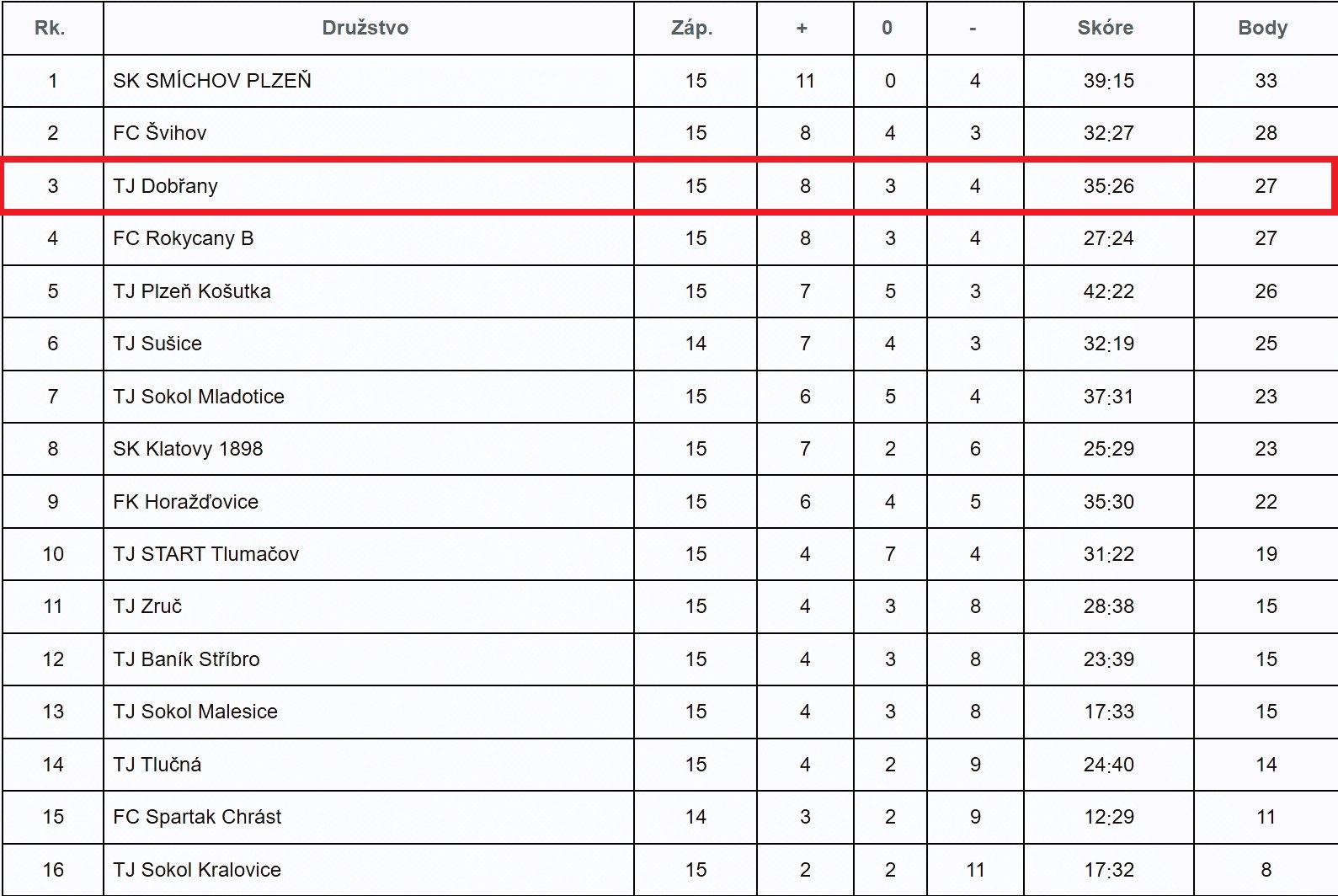The width and height of the screenshot is (1338, 896).
Task: Select FC Spartak Chrást team name
Action: [197, 817]
